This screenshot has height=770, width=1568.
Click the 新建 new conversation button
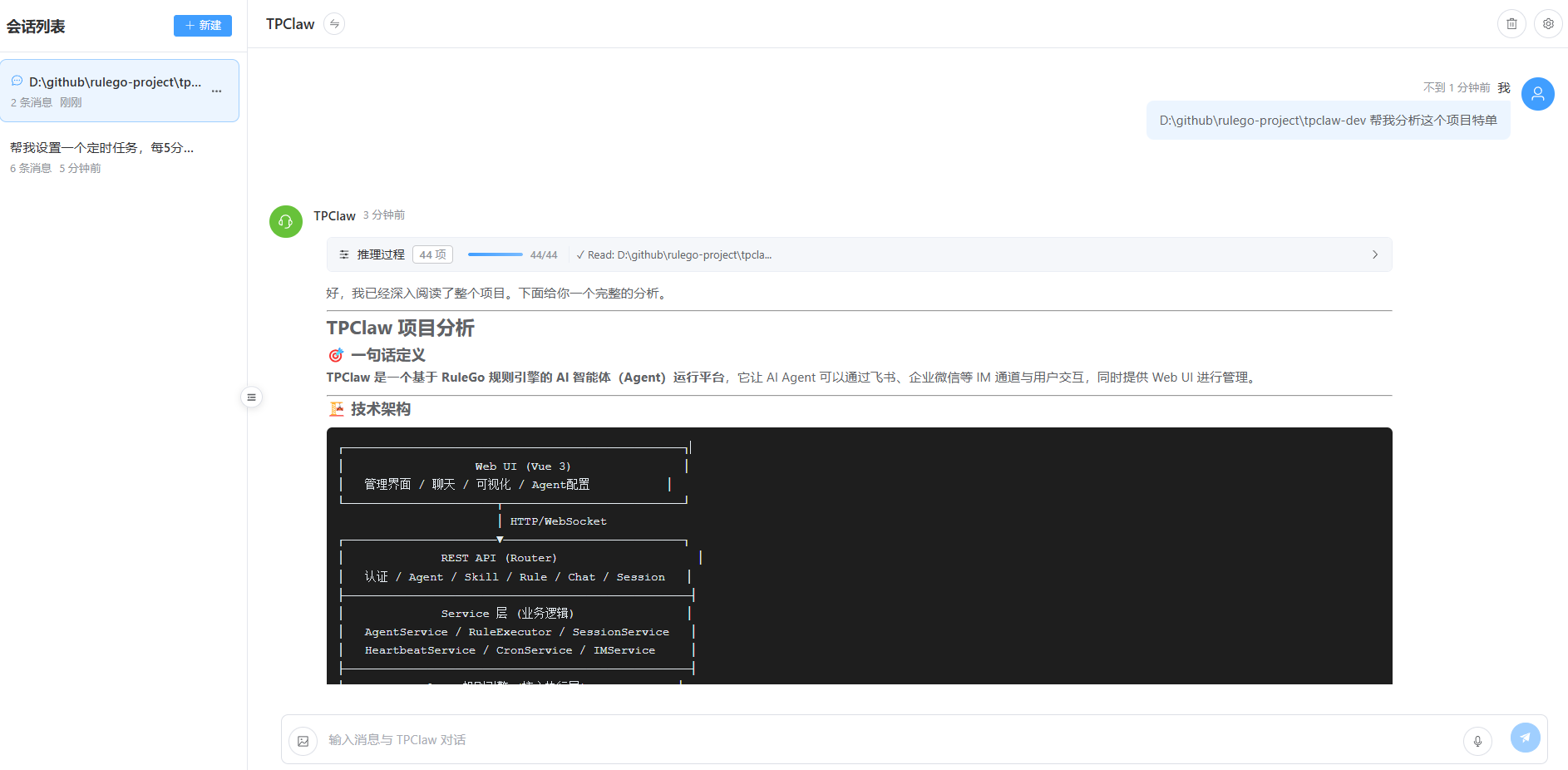point(202,26)
